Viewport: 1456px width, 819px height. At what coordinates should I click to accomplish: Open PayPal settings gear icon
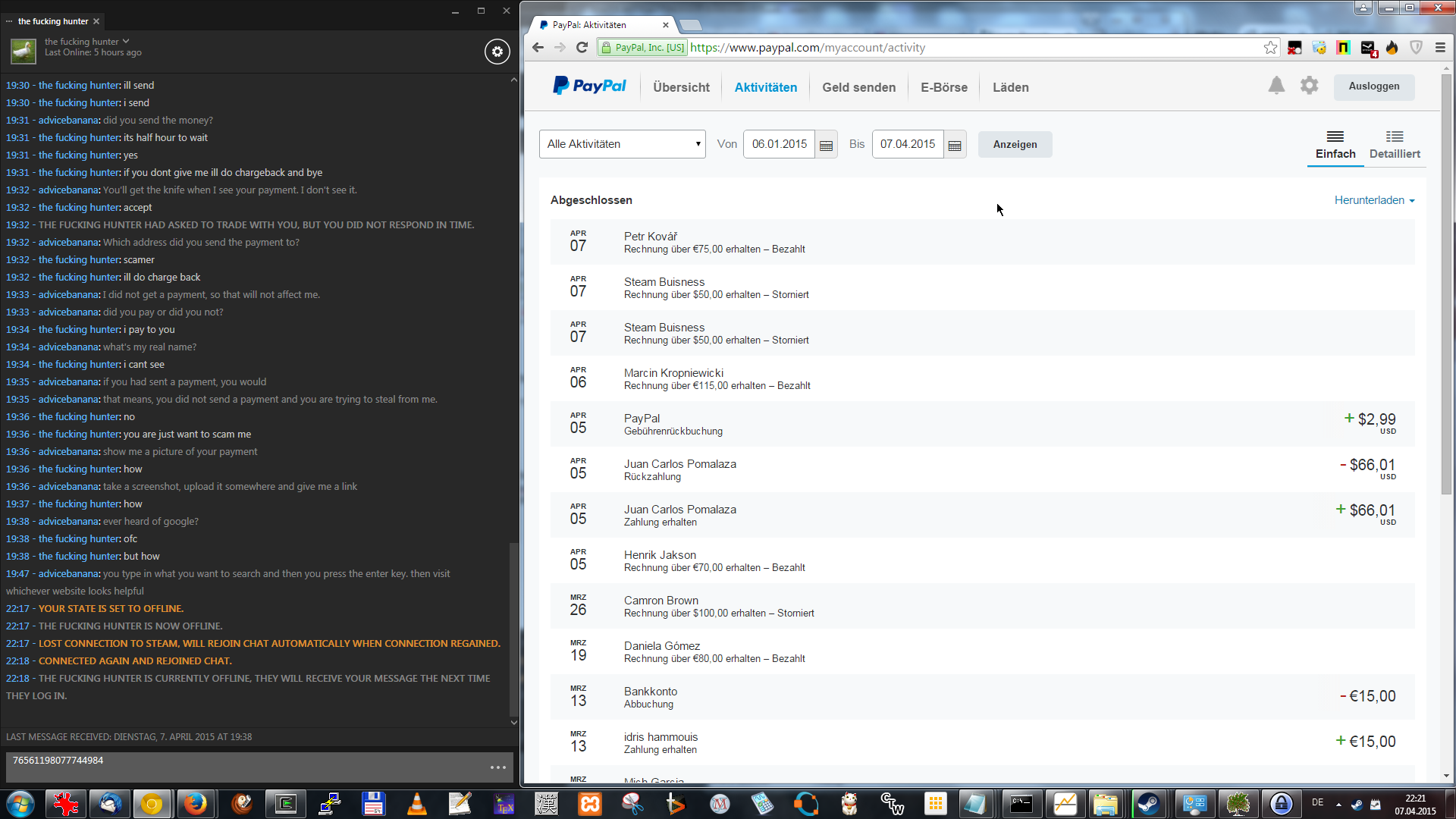(x=1309, y=86)
